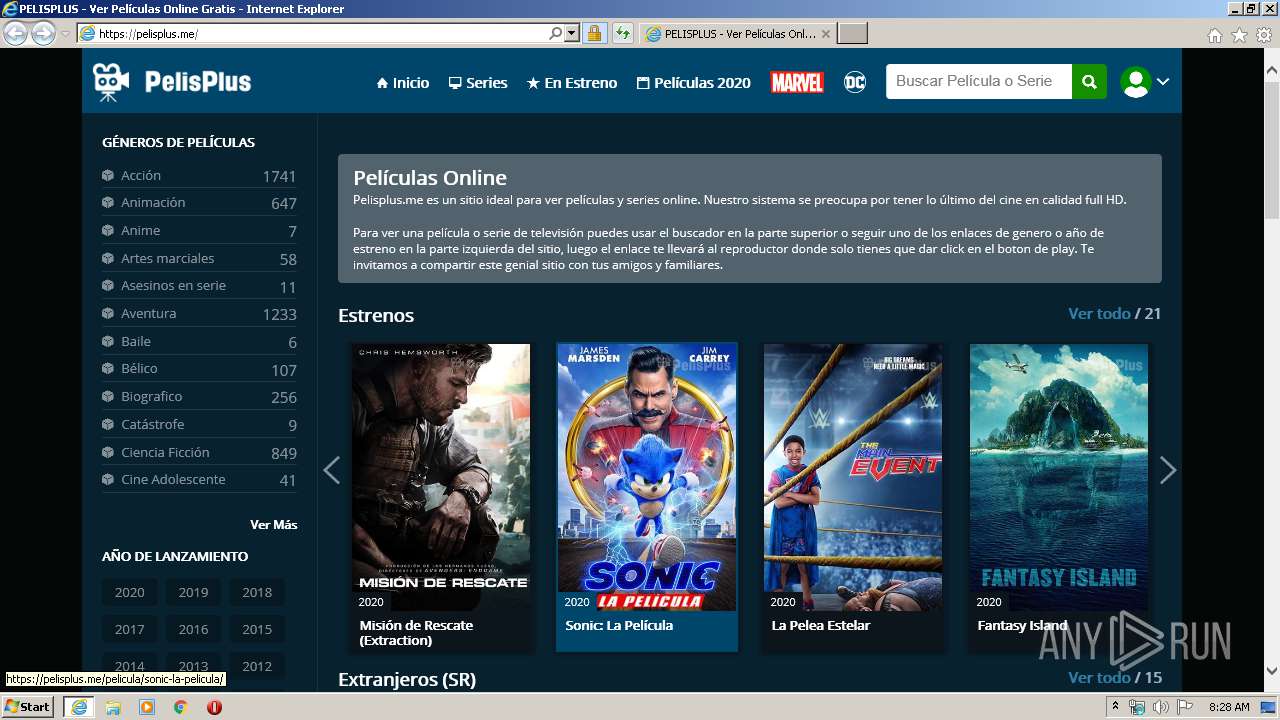This screenshot has height=720, width=1280.
Task: Select the PELISPLUS browser tab
Action: 738,34
